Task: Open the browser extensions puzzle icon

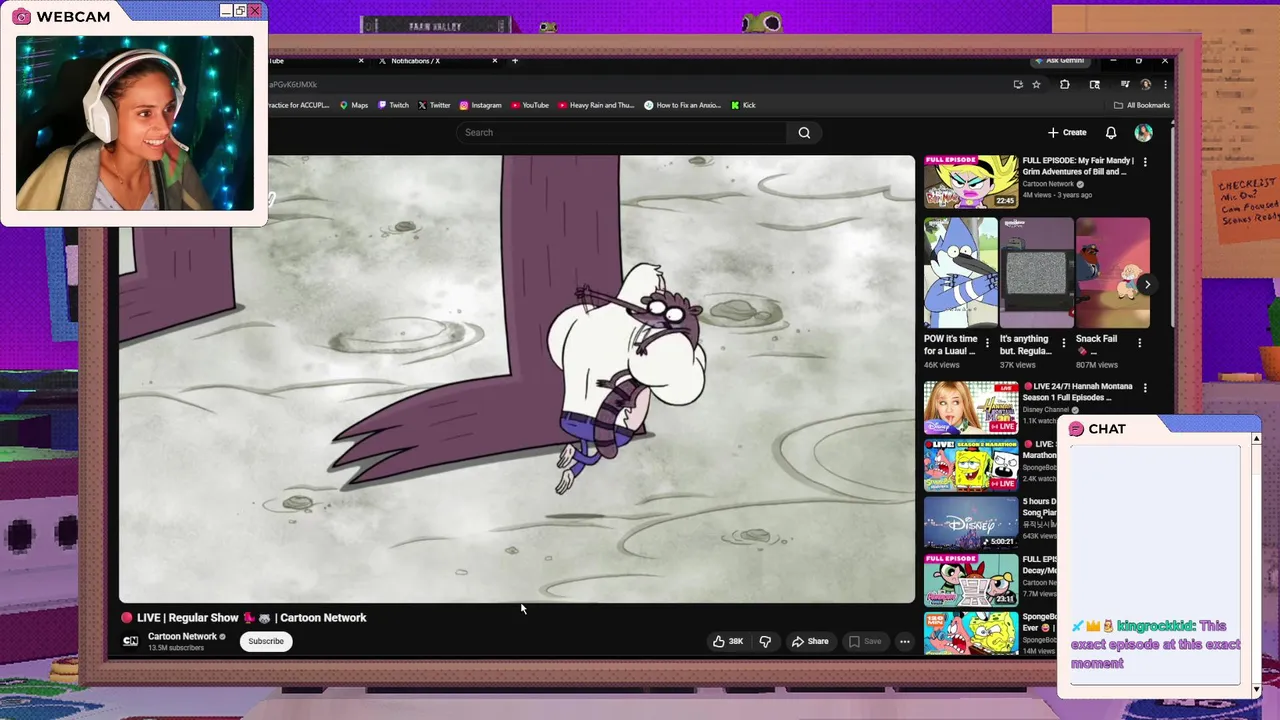Action: pyautogui.click(x=1064, y=84)
